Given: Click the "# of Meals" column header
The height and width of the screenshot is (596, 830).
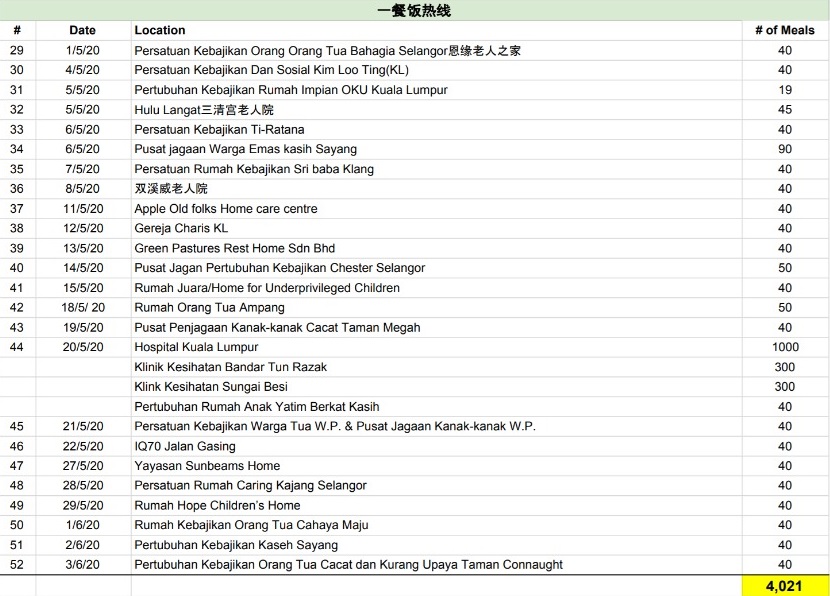Looking at the screenshot, I should tap(784, 30).
